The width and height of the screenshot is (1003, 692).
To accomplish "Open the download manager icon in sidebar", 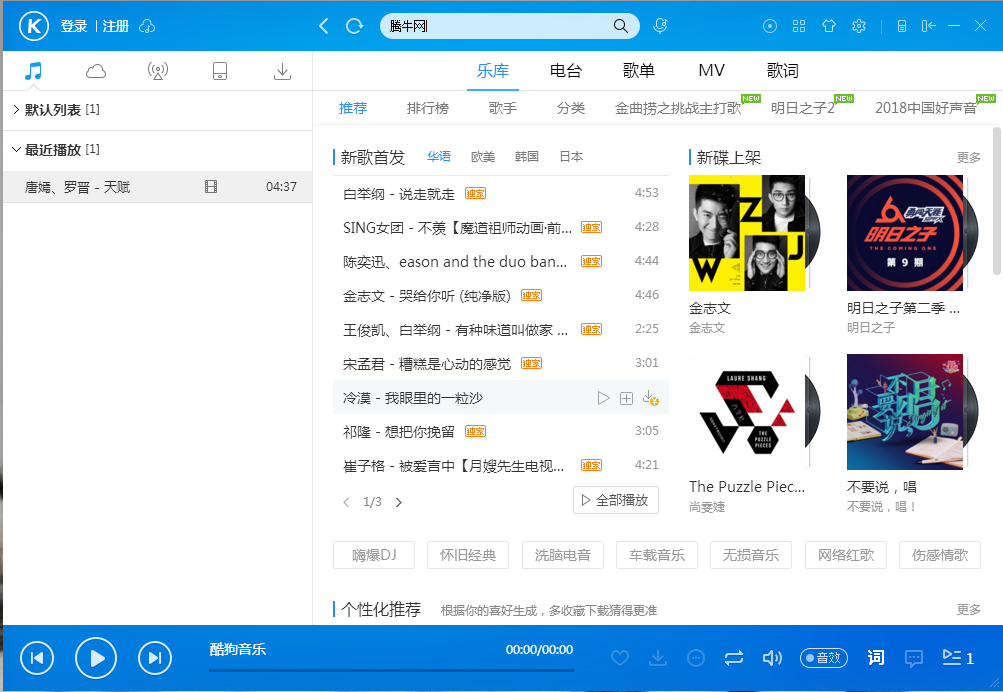I will (x=282, y=71).
